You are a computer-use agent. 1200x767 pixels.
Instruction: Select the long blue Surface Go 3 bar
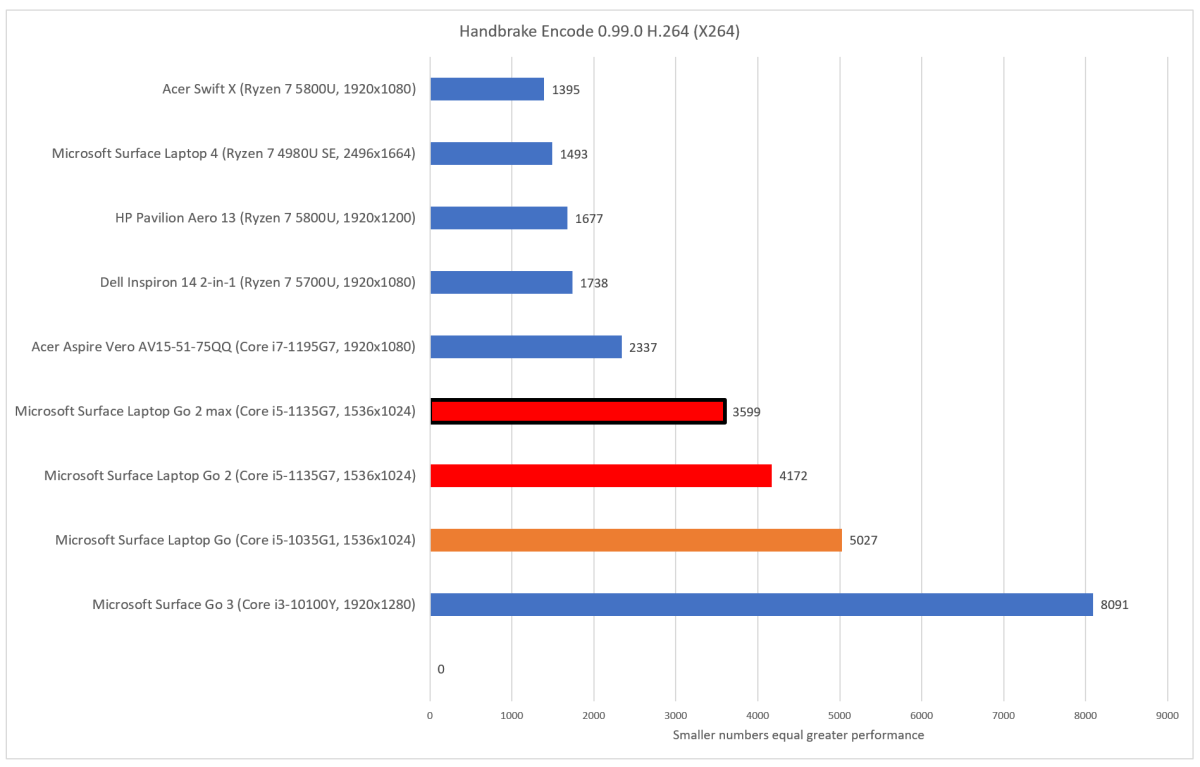(x=761, y=604)
